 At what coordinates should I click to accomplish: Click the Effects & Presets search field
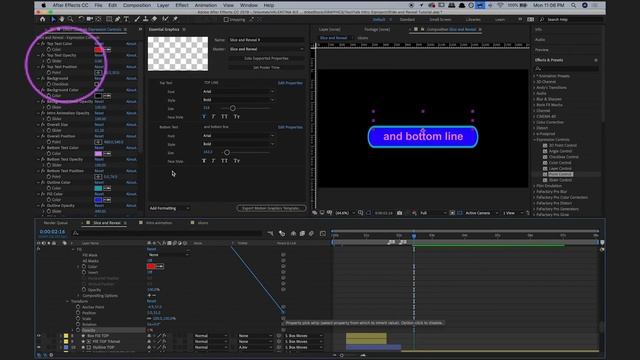(567, 69)
